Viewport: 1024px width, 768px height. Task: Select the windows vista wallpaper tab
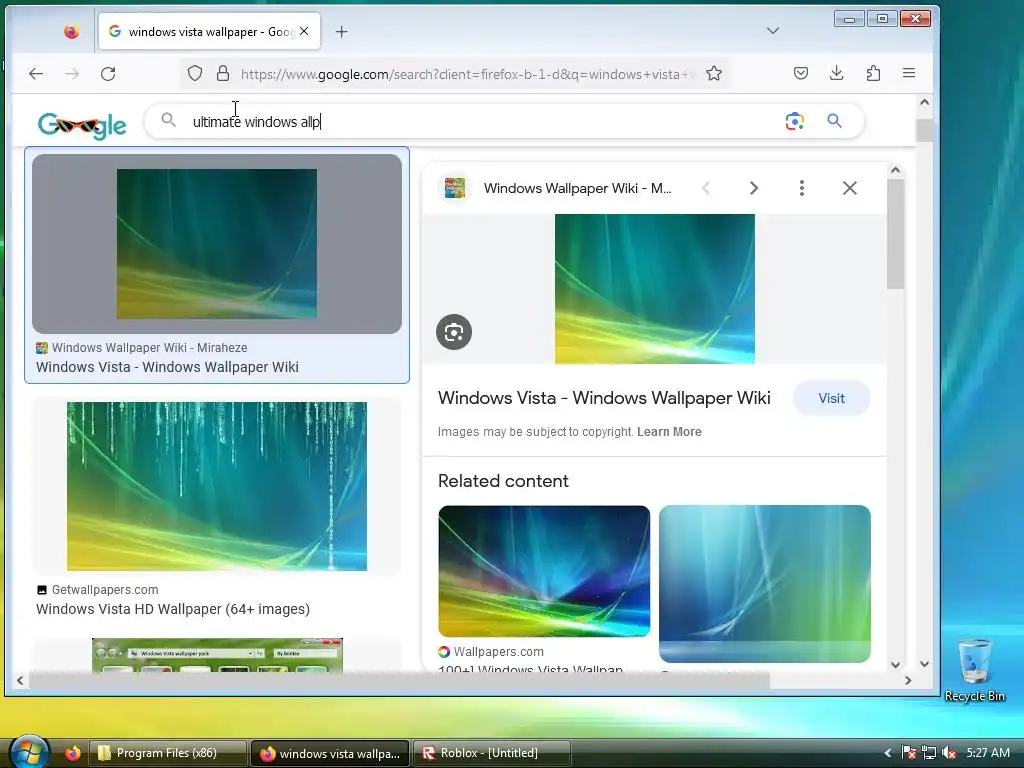209,31
